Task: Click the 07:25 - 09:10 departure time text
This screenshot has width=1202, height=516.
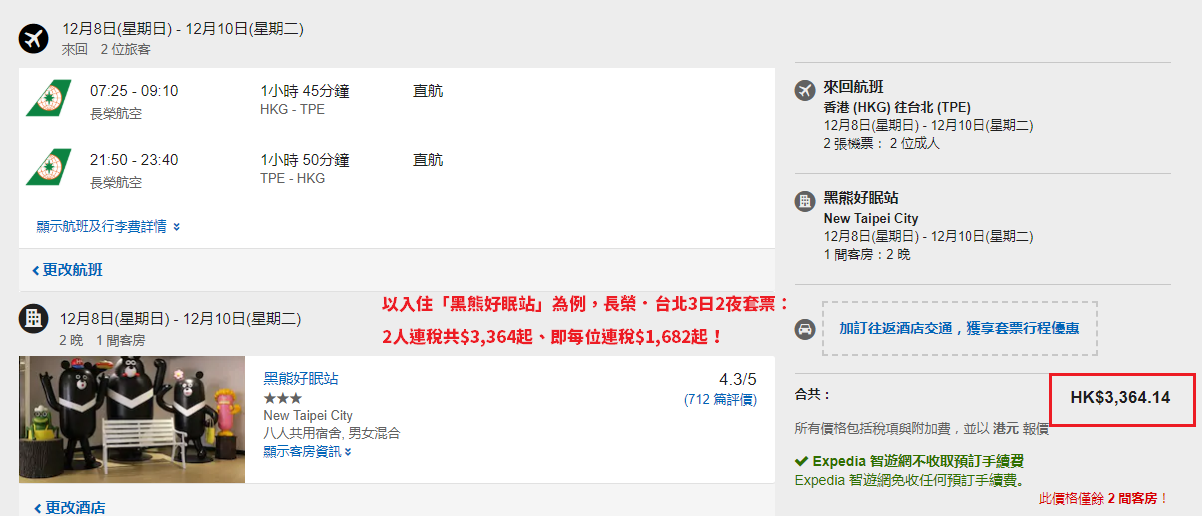Action: [134, 91]
